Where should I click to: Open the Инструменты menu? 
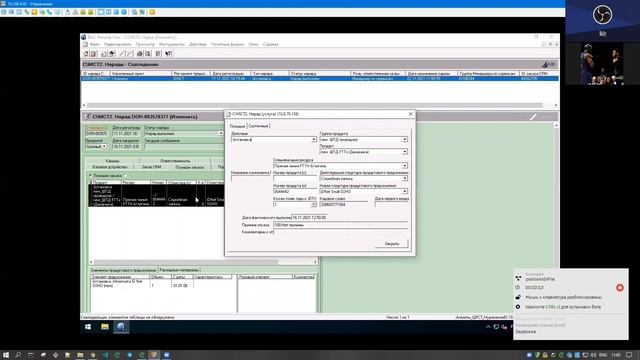click(172, 44)
